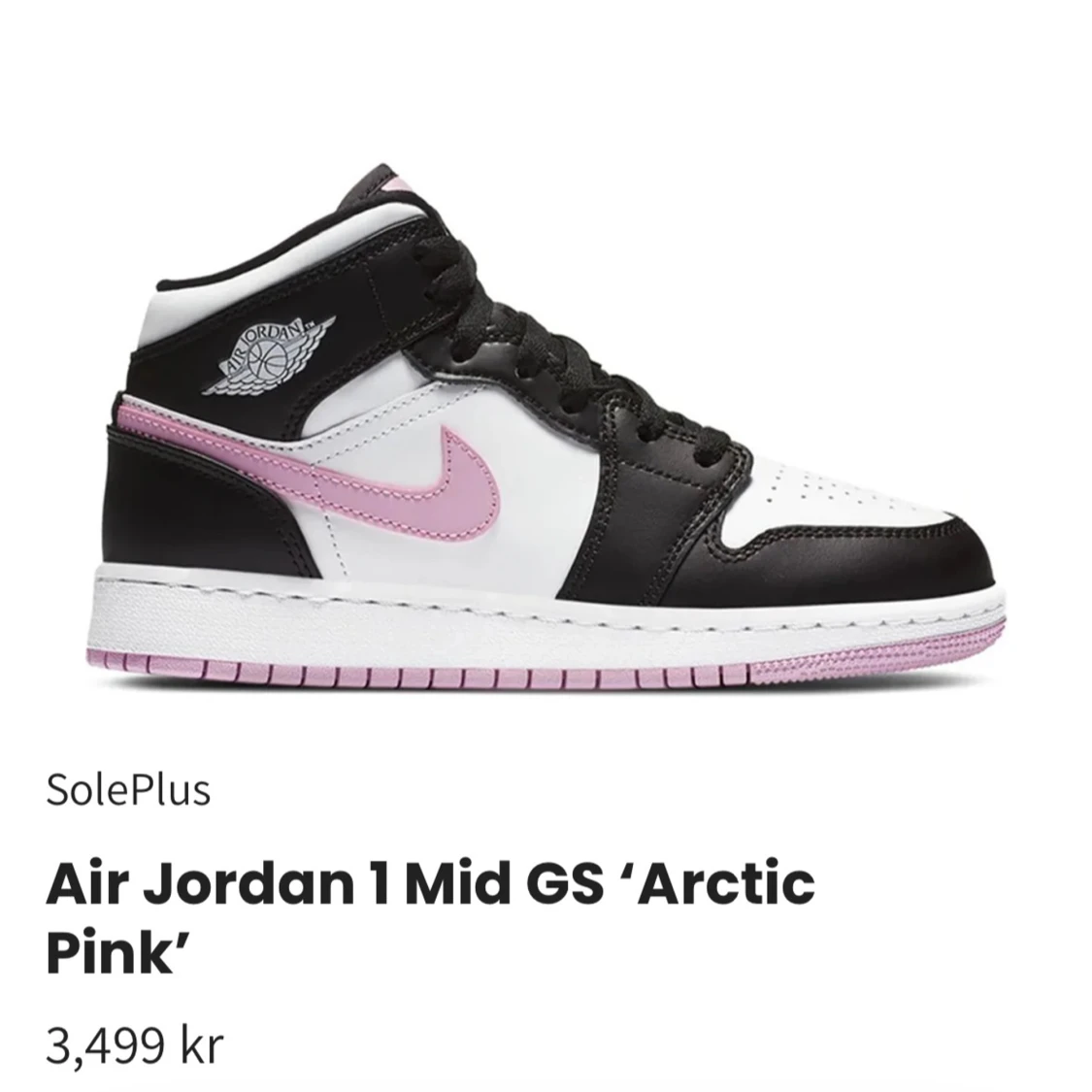This screenshot has height=1092, width=1092.
Task: Click the kr currency label
Action: coord(202,1046)
